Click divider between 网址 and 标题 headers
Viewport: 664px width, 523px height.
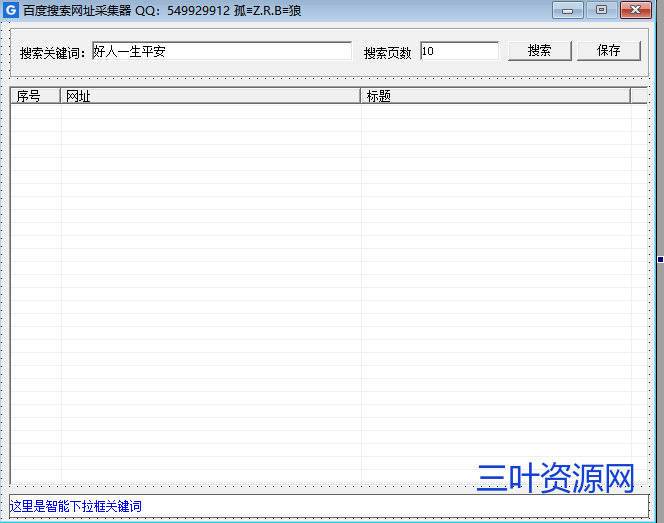pos(361,96)
